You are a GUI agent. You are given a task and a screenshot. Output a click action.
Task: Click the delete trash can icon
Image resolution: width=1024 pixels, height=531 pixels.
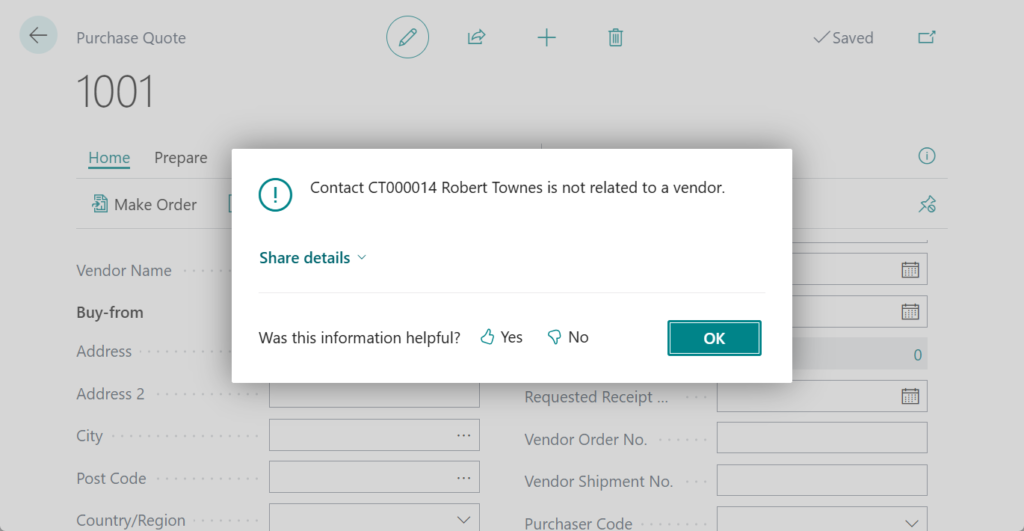click(615, 38)
